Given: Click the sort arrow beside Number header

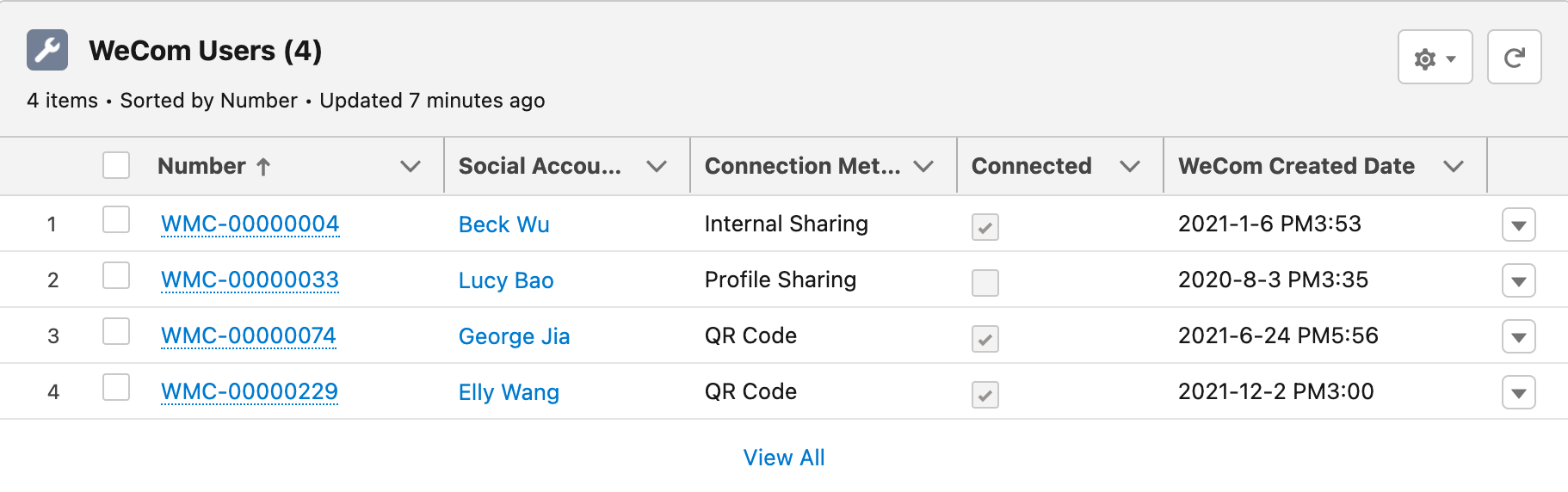Looking at the screenshot, I should (x=263, y=167).
